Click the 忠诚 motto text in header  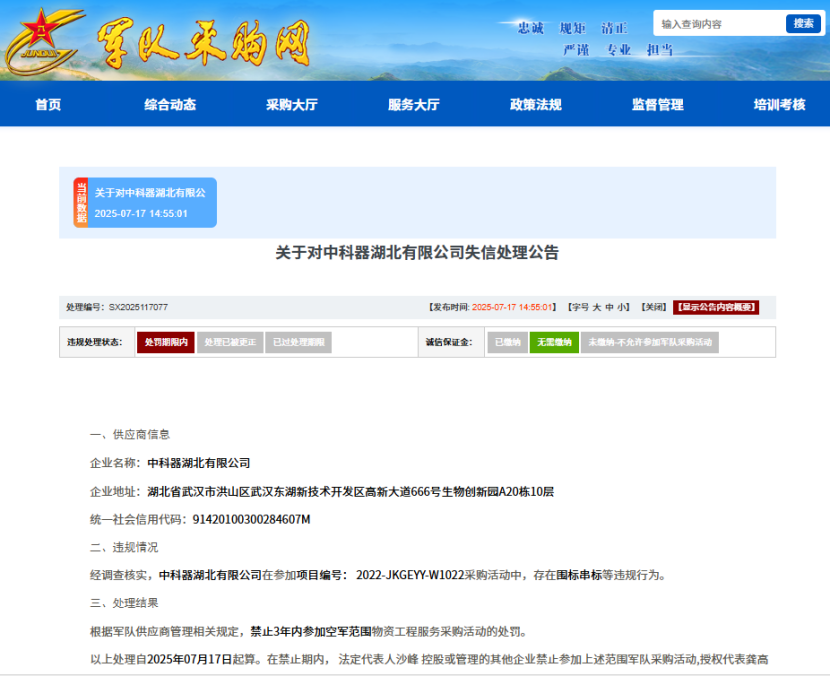tap(530, 28)
